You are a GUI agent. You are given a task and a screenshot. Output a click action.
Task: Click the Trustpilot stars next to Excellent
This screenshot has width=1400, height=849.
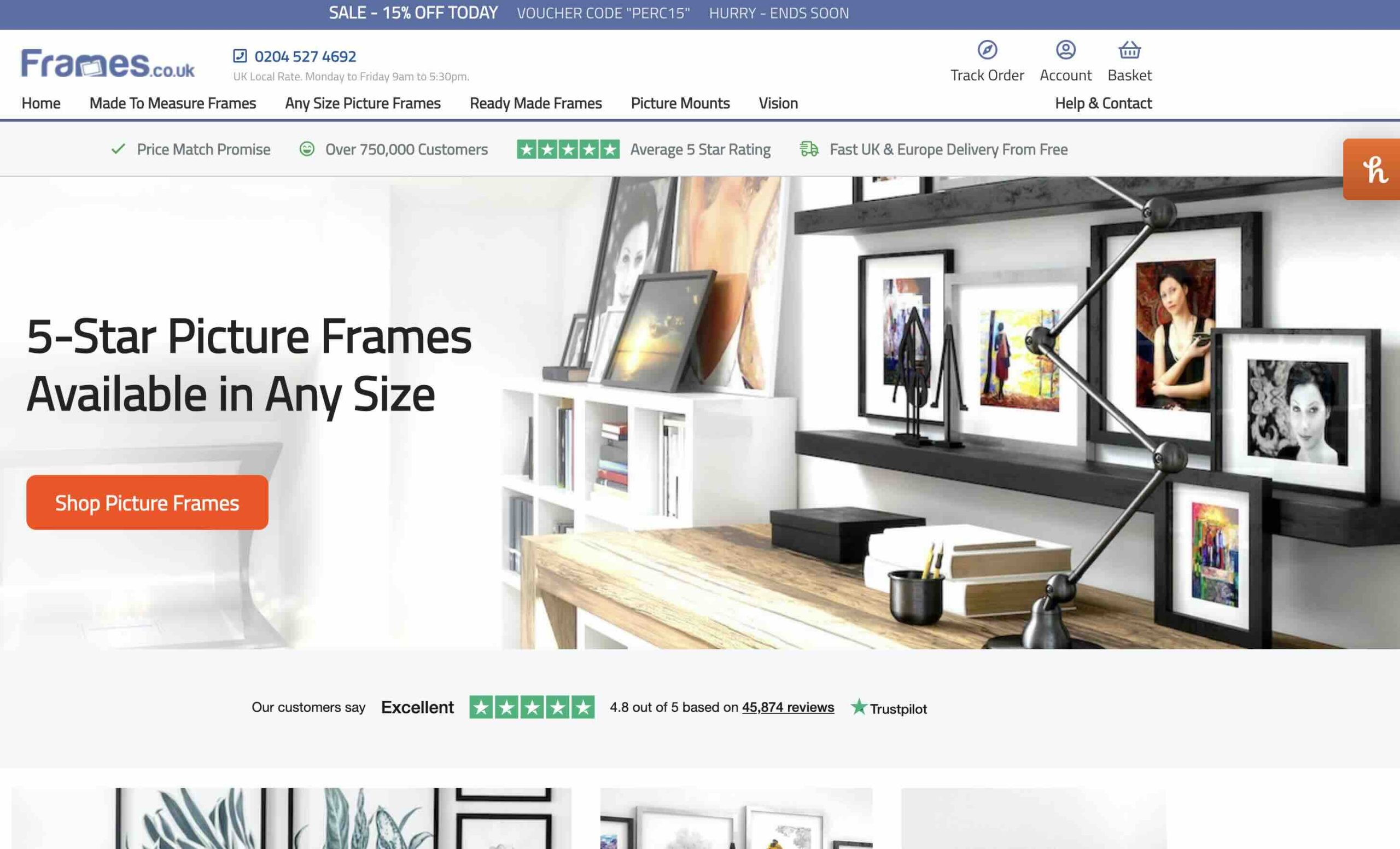click(532, 707)
